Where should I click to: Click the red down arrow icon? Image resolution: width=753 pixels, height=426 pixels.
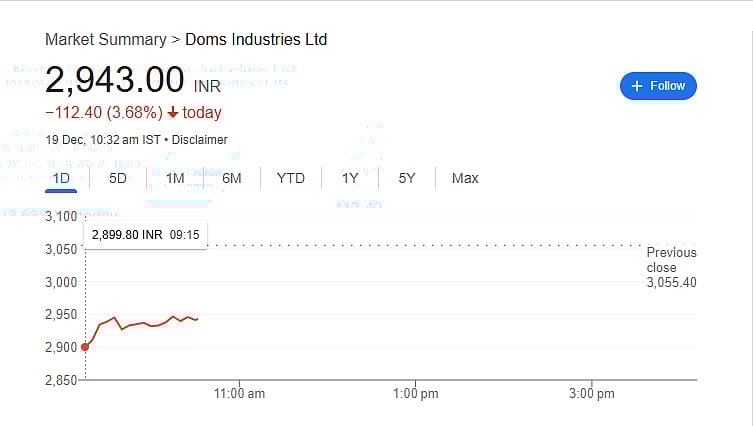pos(173,113)
